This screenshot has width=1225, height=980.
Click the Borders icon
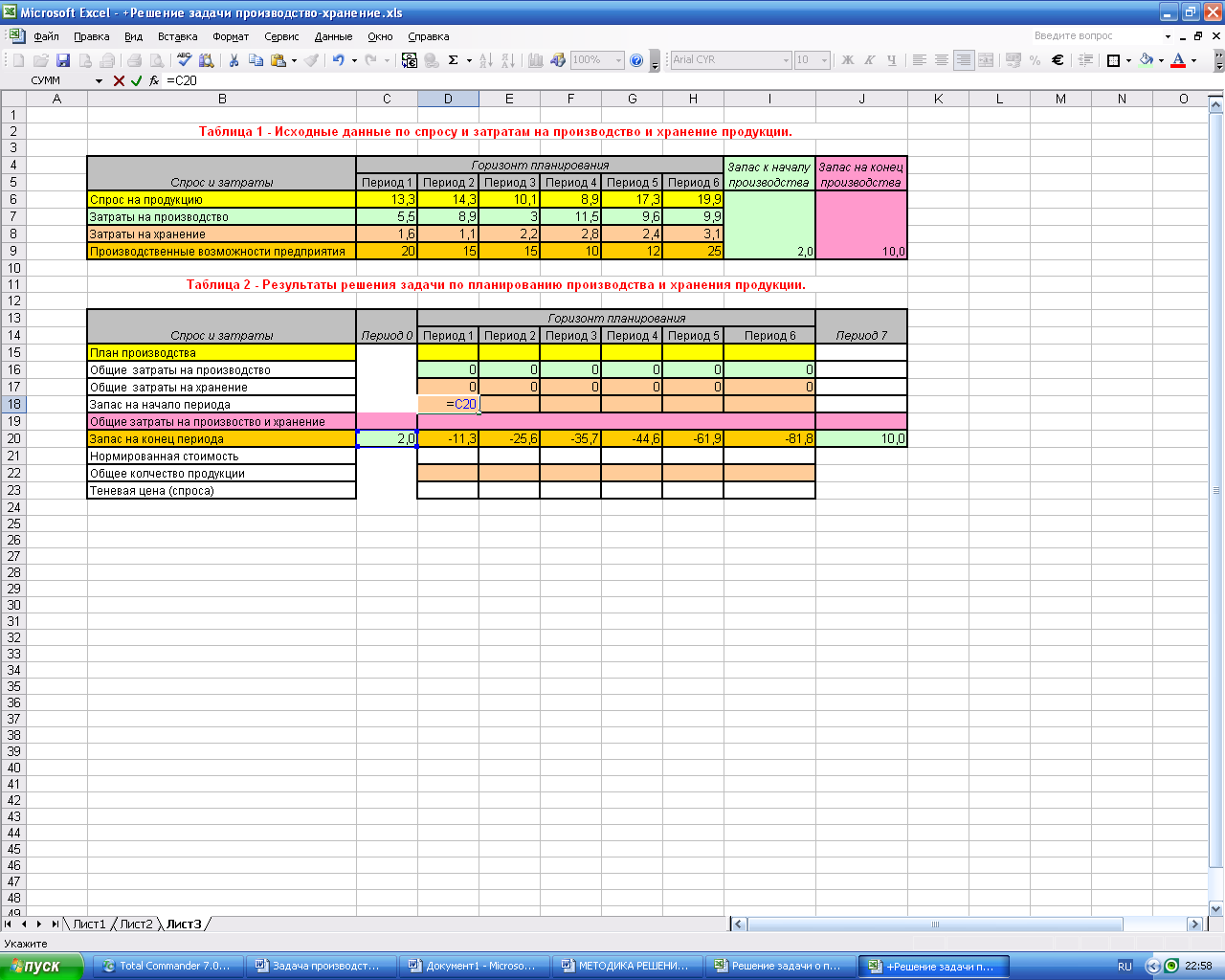point(1113,60)
